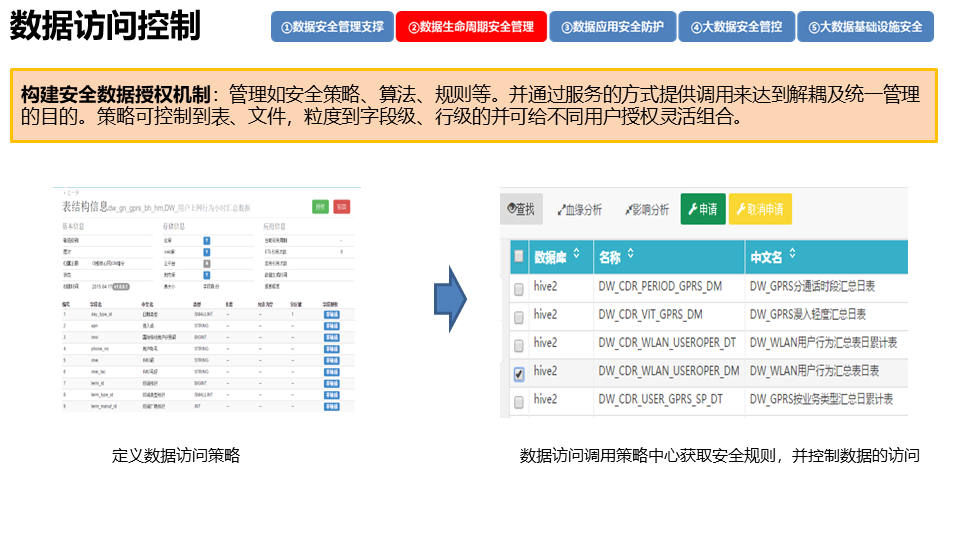Viewport: 960px width, 540px height.
Task: Check the DW_CDR_USER_GPRS_SP_DT row checkbox
Action: pos(519,402)
